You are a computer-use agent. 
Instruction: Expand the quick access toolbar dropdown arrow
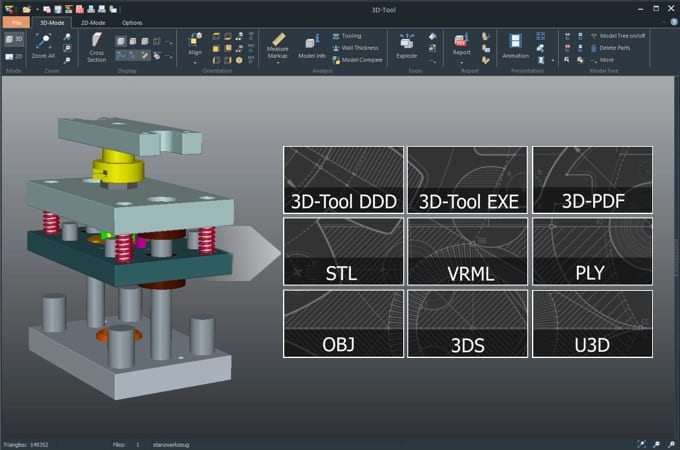pyautogui.click(x=38, y=10)
